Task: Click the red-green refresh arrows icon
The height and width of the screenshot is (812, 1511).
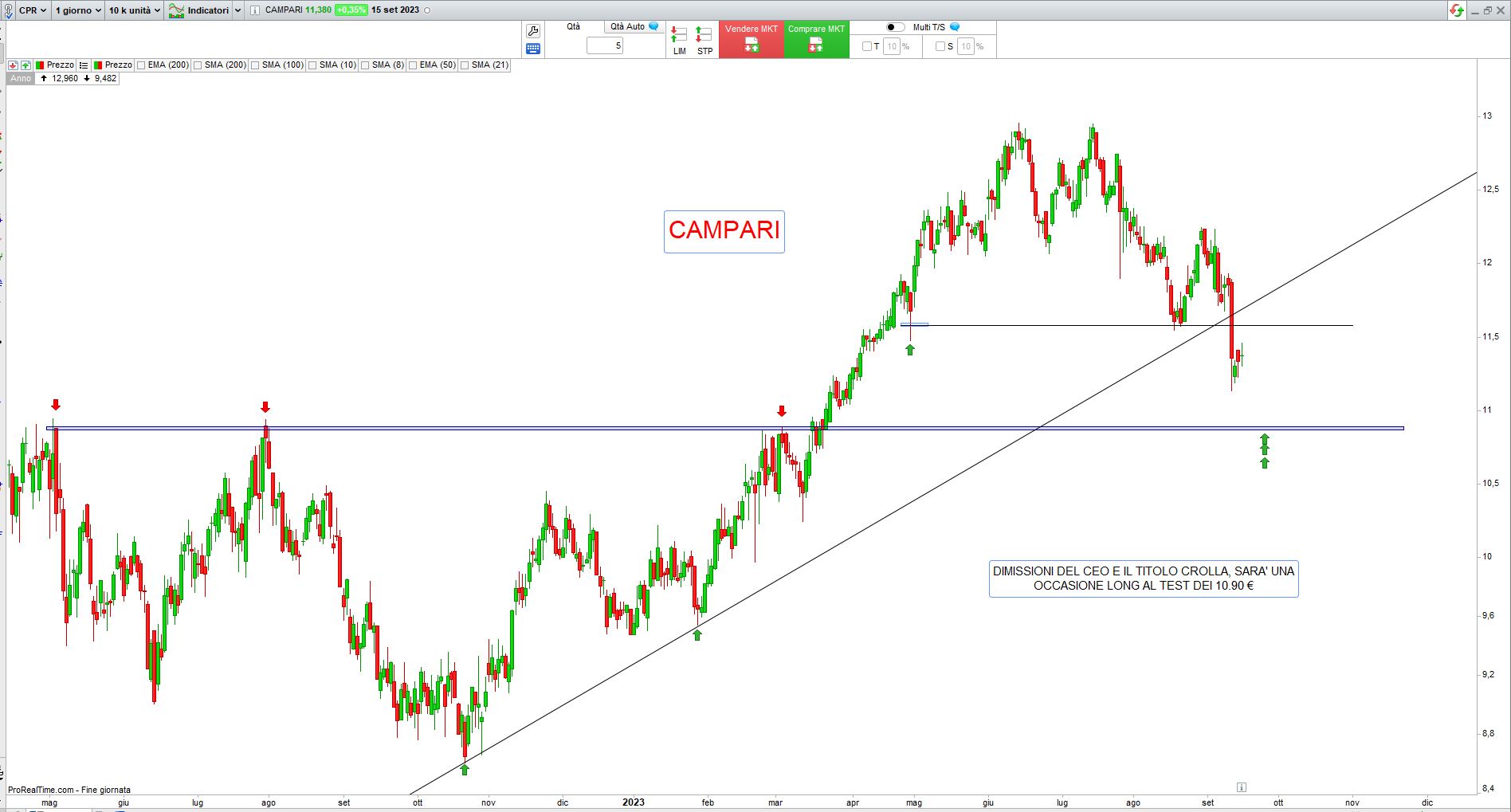Action: 1457,10
